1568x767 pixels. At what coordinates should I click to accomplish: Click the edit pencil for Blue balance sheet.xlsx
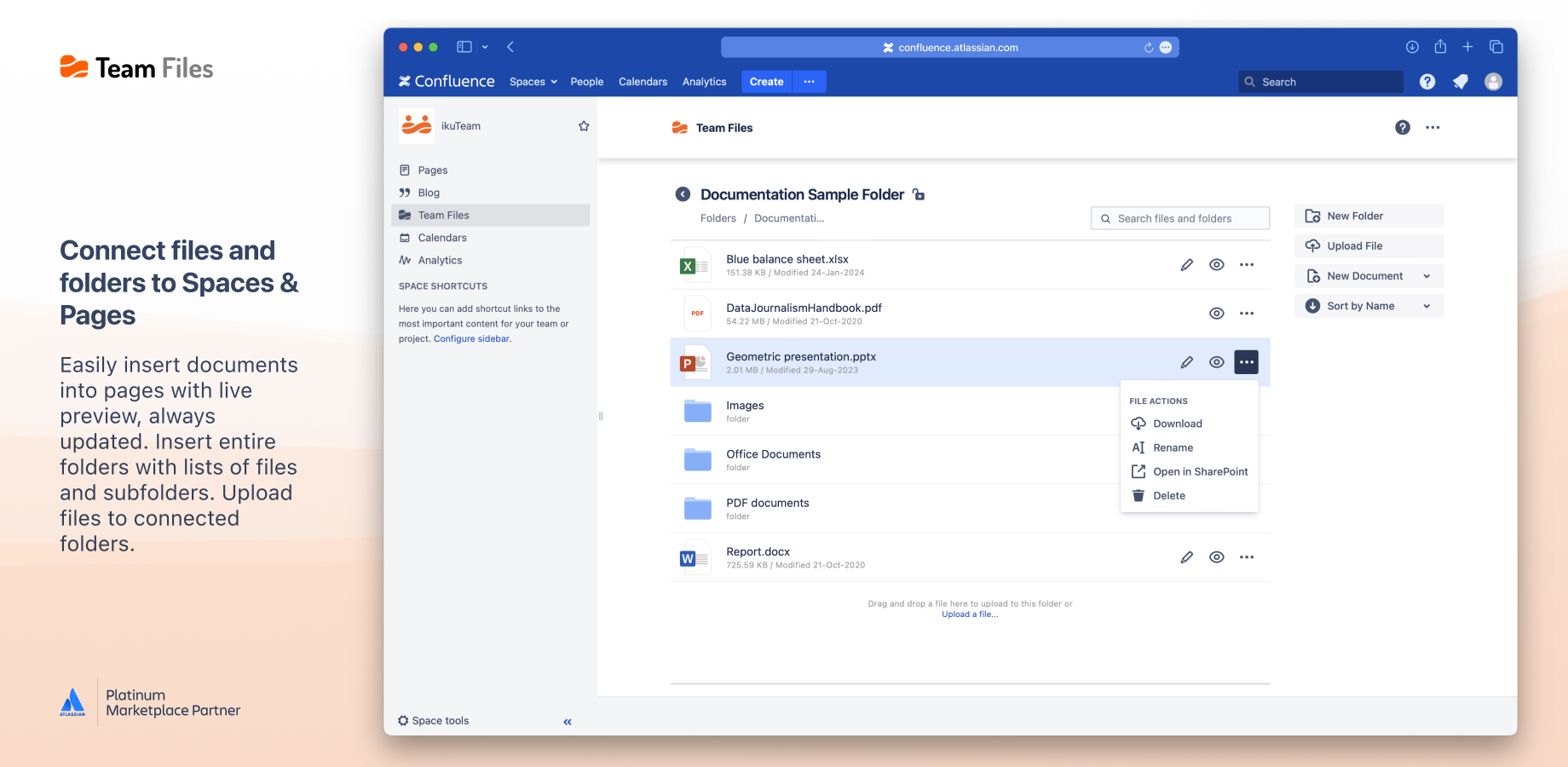coord(1186,265)
